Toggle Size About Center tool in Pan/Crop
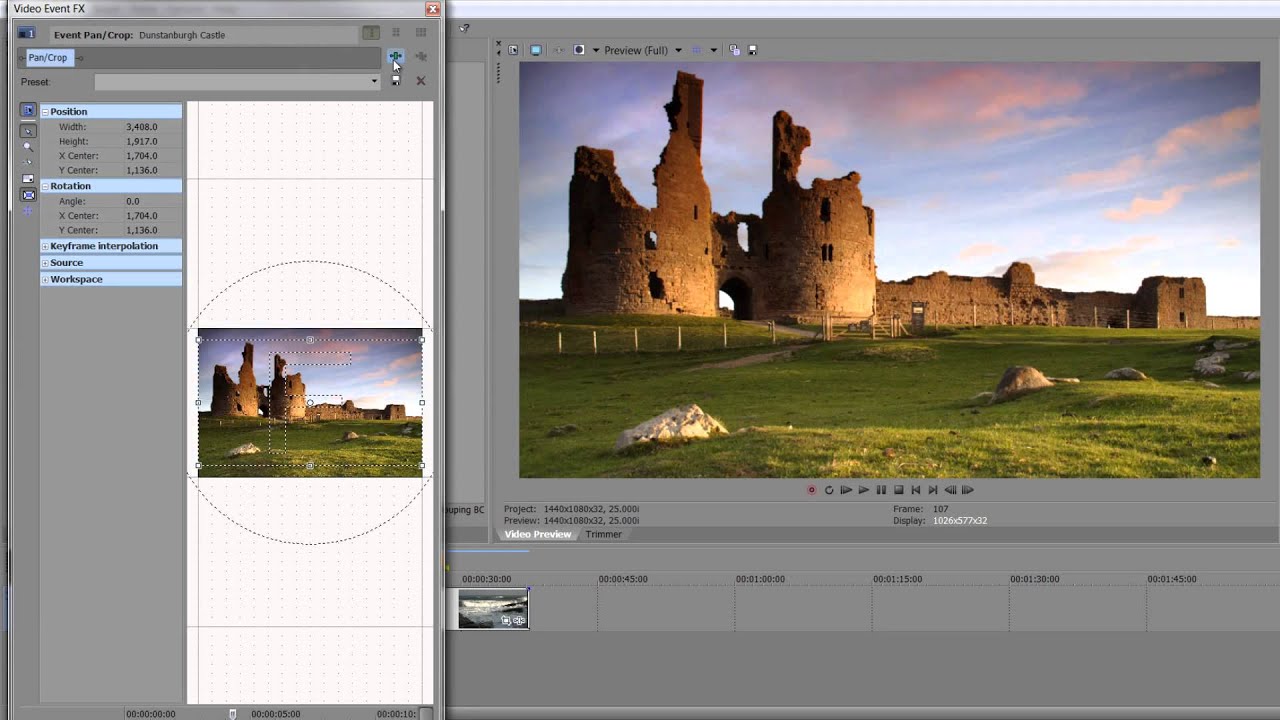1280x720 pixels. click(28, 195)
